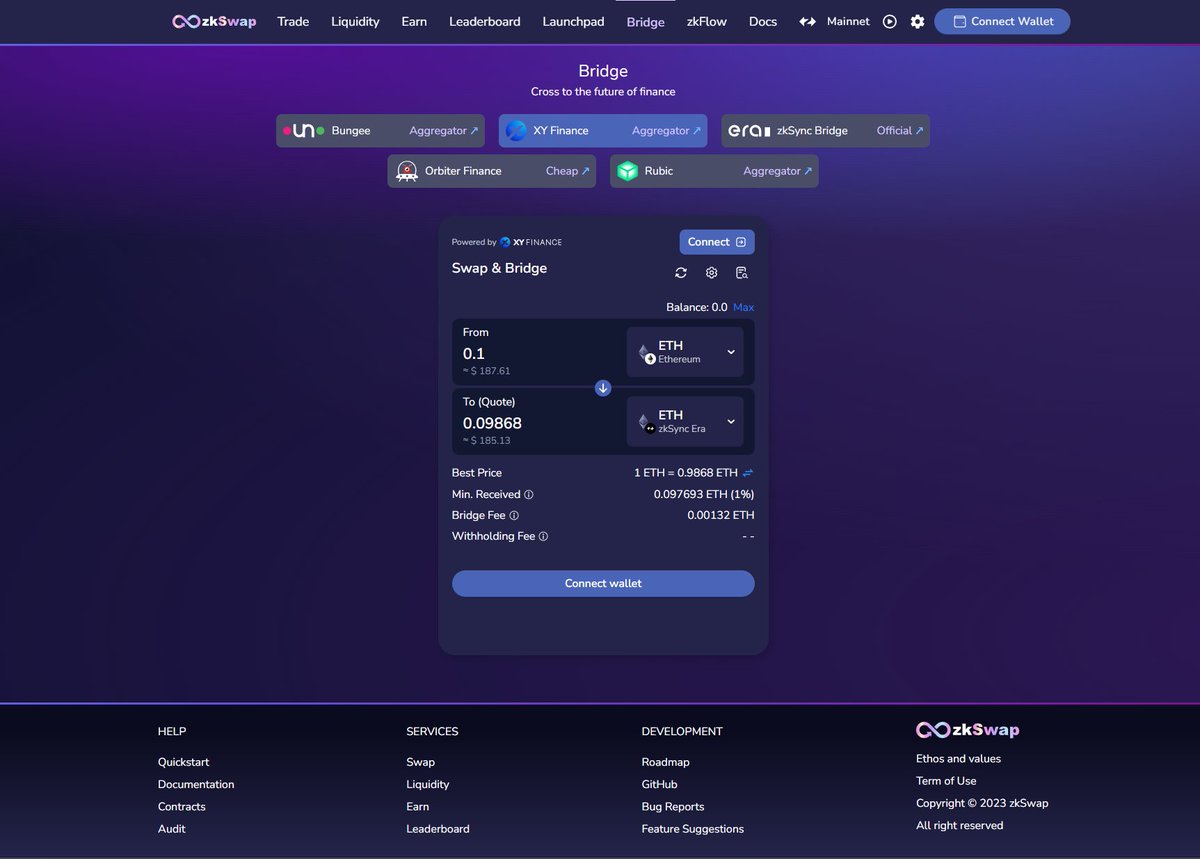The width and height of the screenshot is (1200, 859).
Task: Open footer Earn link
Action: (418, 807)
